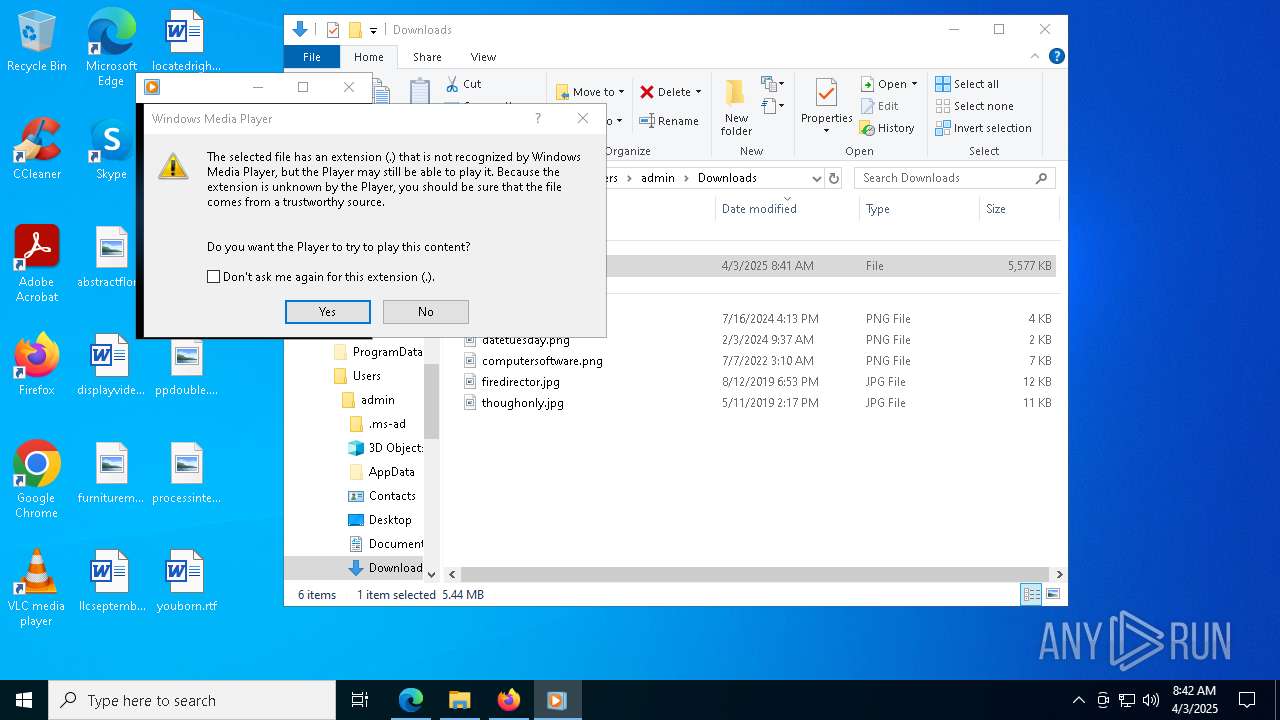Click Select none
Image resolution: width=1280 pixels, height=720 pixels.
(975, 106)
